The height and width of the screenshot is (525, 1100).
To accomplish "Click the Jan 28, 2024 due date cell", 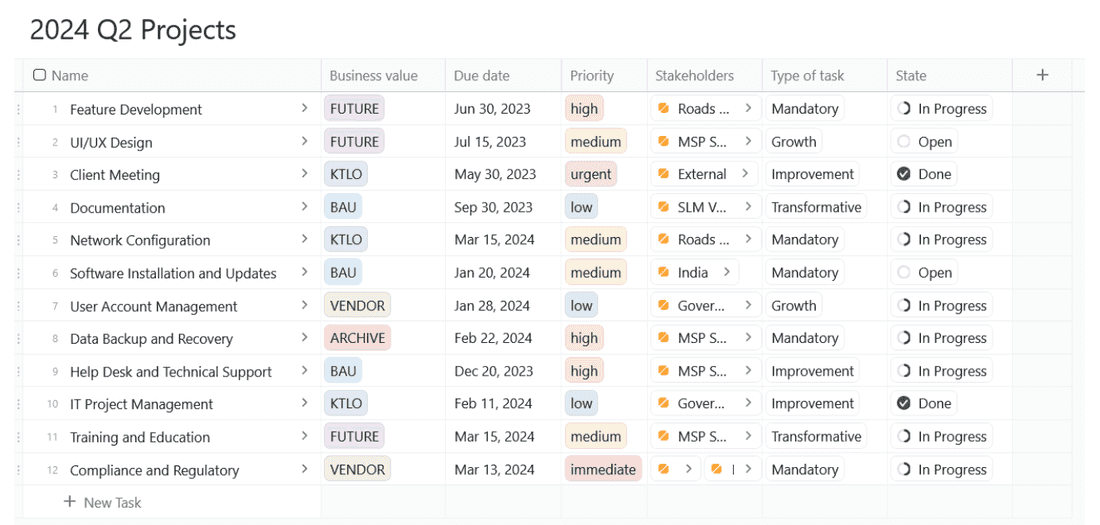I will pos(492,305).
